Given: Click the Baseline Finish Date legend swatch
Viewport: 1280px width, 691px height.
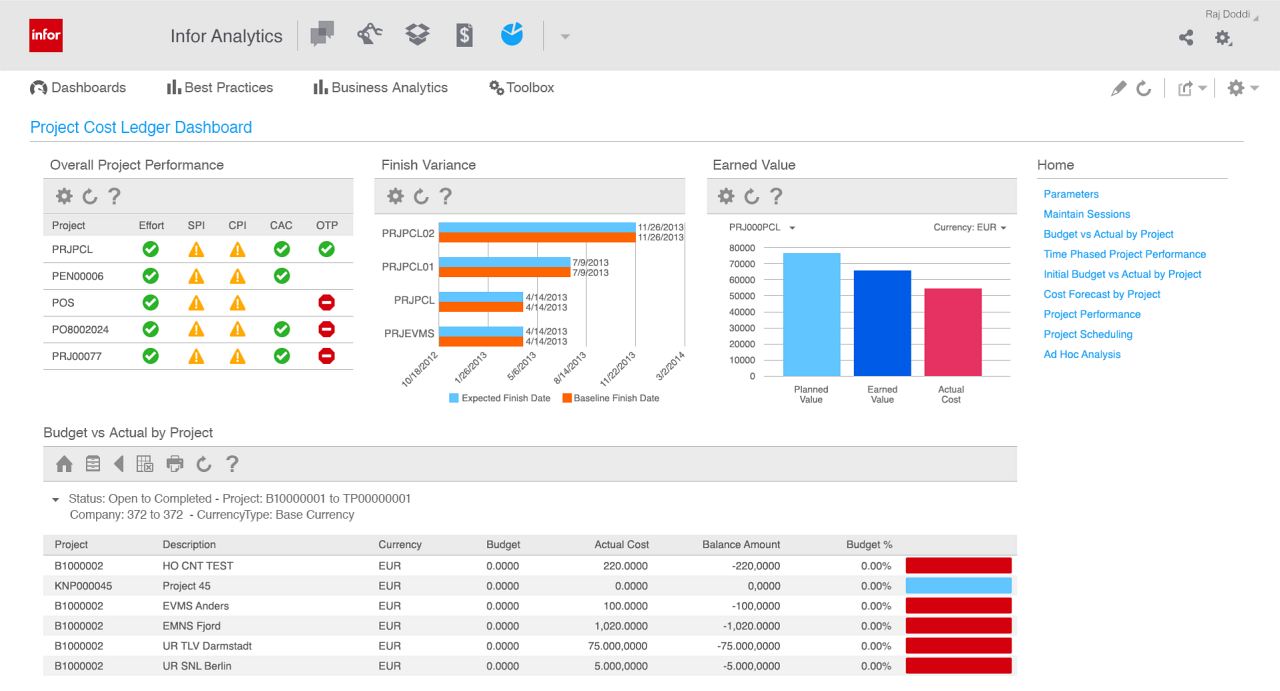Looking at the screenshot, I should pos(566,398).
